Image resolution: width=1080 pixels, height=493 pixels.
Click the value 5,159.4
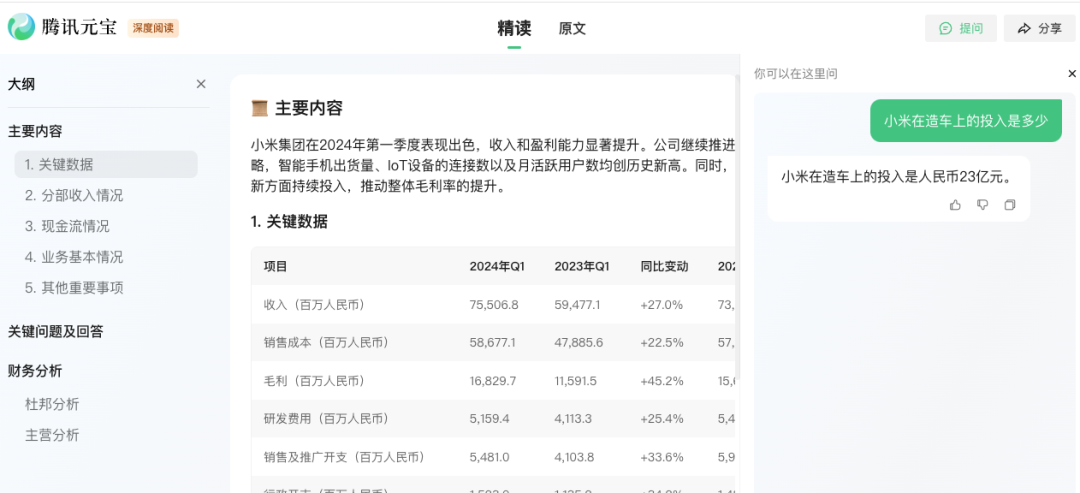point(489,419)
